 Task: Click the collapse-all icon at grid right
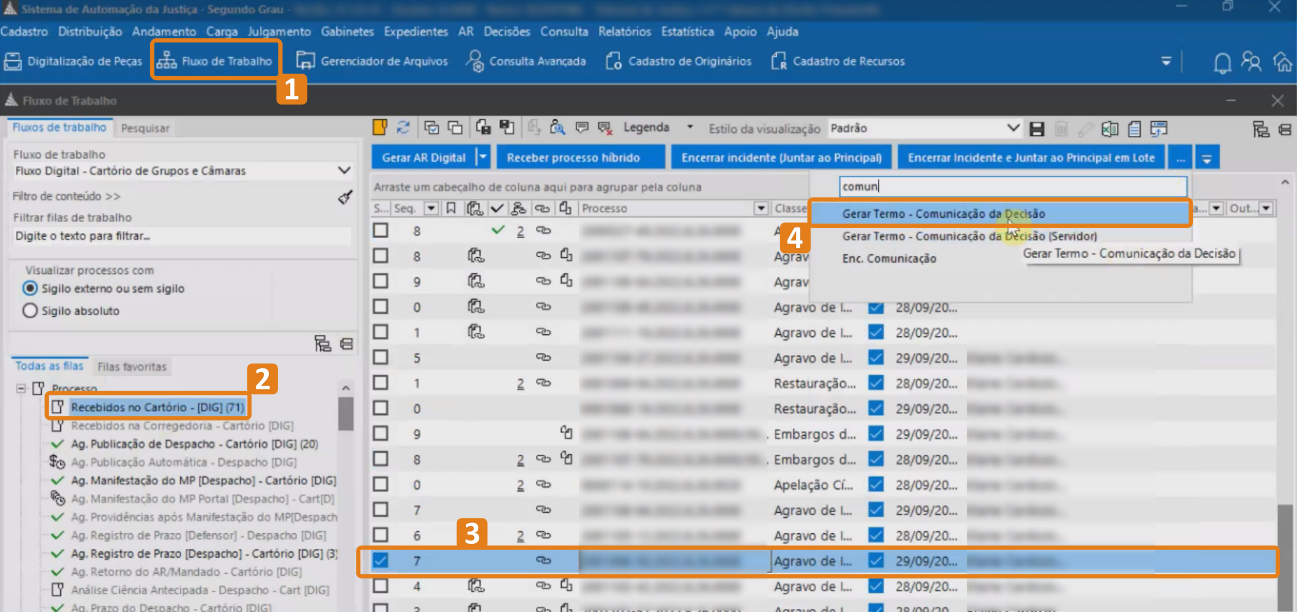[x=1284, y=128]
